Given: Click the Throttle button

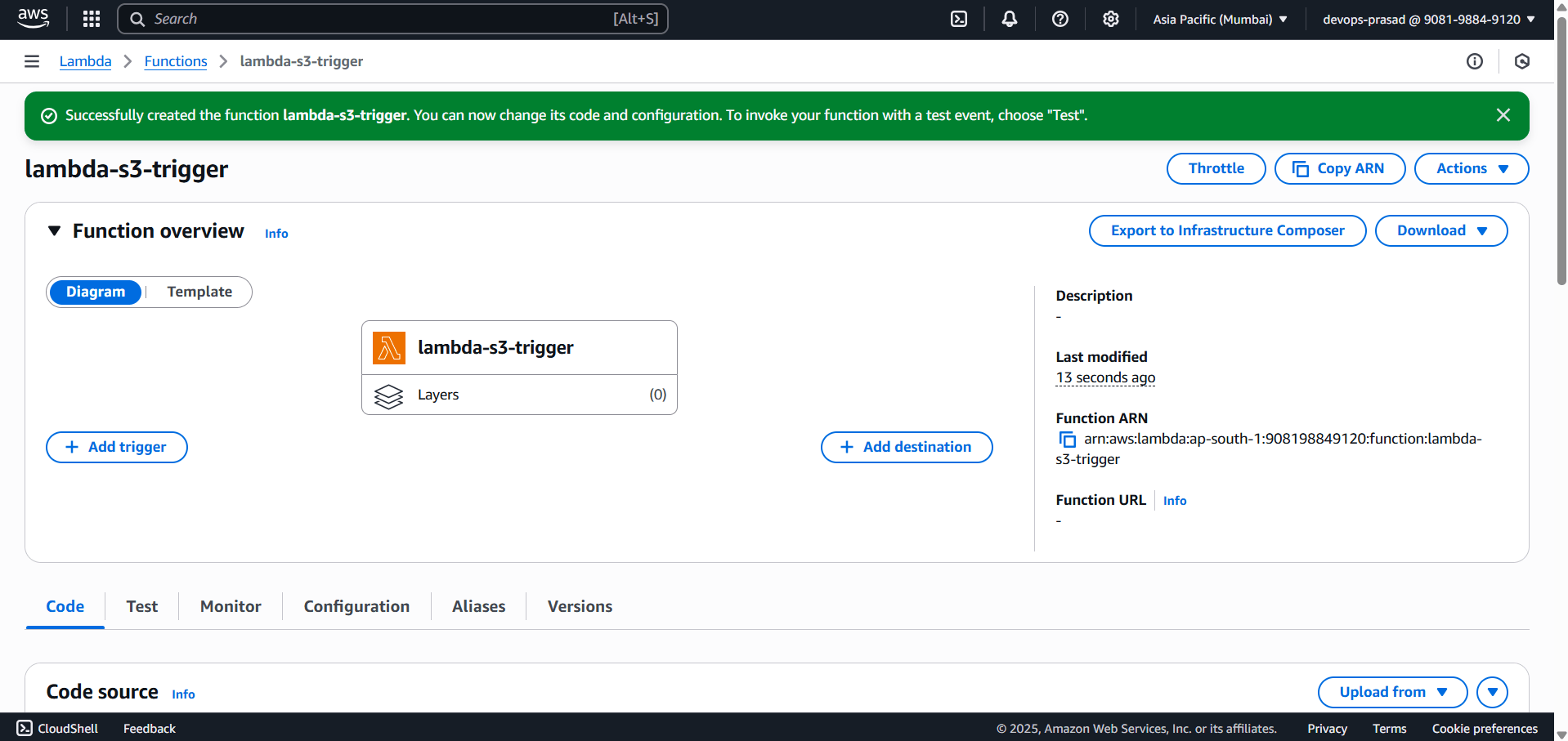Looking at the screenshot, I should [x=1216, y=168].
